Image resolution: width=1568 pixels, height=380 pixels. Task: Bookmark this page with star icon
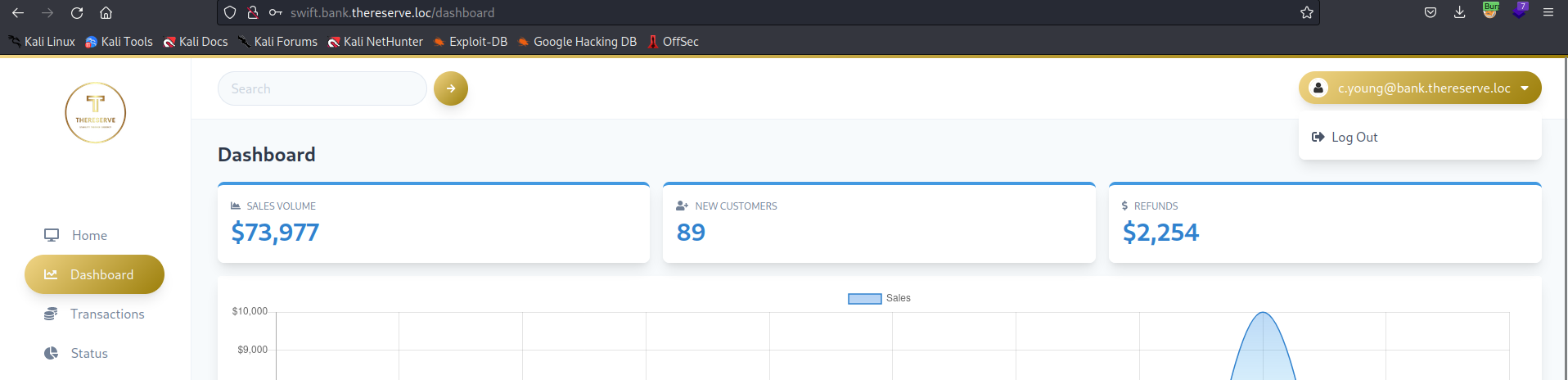click(1306, 13)
